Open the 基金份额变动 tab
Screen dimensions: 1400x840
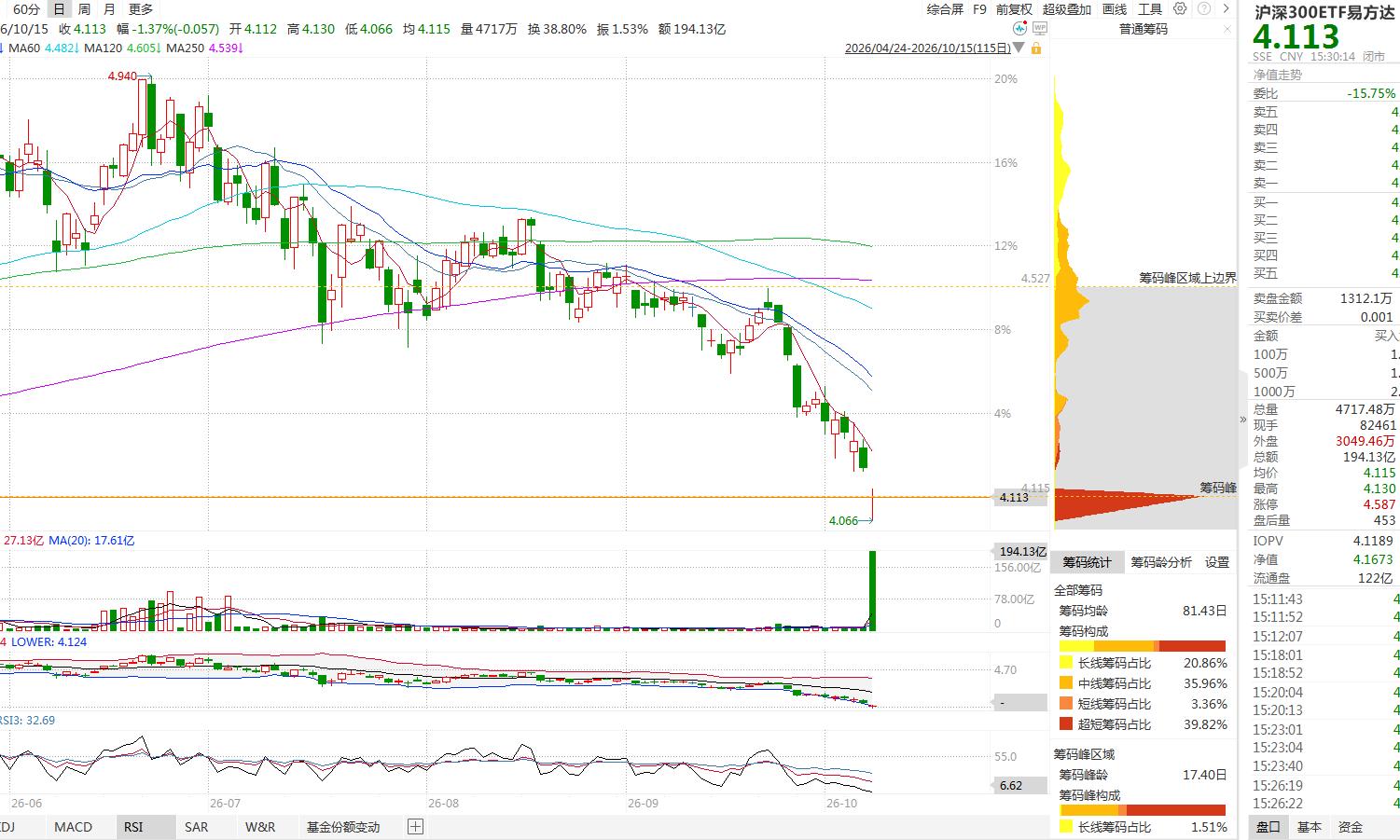click(343, 827)
